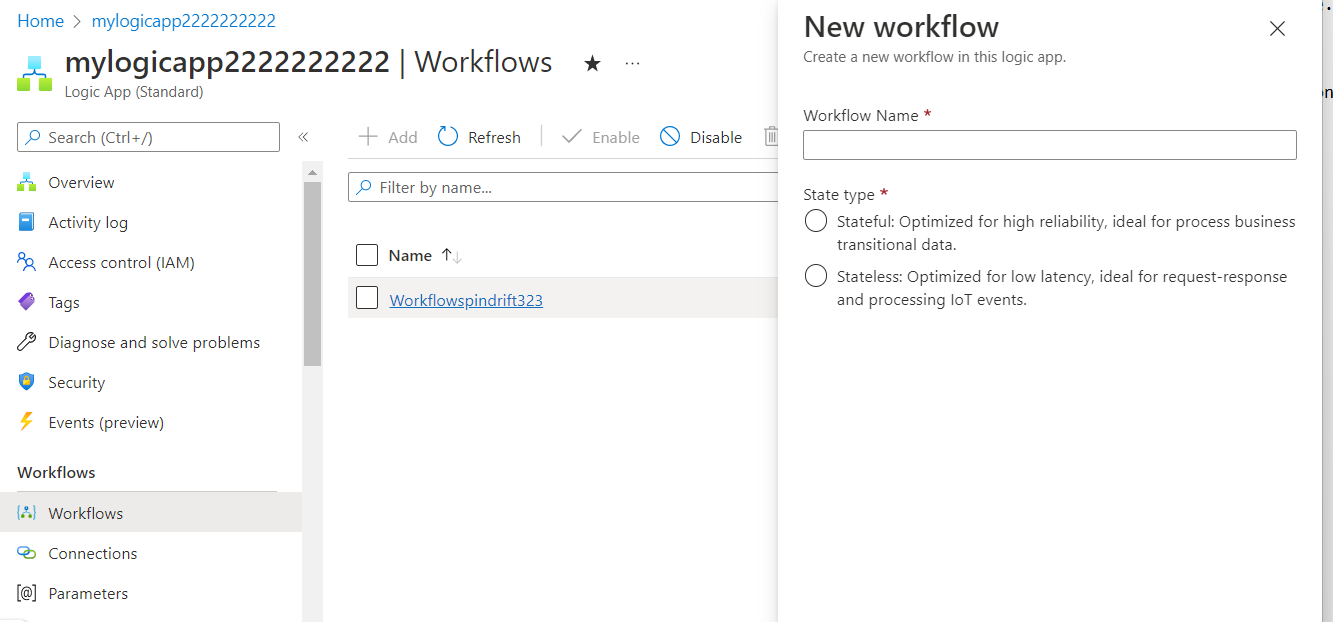This screenshot has height=622, width=1333.
Task: Open the Workflowspindrift323 workflow link
Action: pyautogui.click(x=466, y=300)
